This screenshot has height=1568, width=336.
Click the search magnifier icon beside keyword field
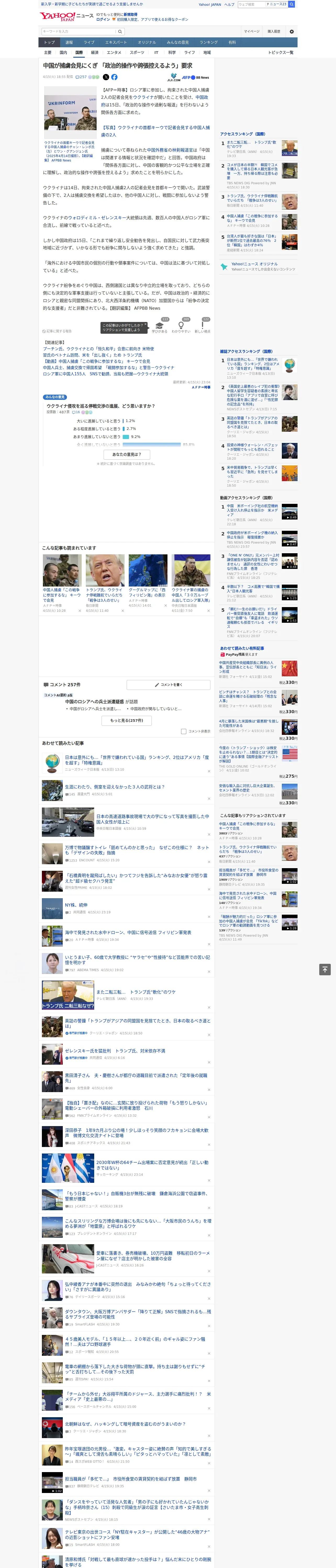(120, 32)
